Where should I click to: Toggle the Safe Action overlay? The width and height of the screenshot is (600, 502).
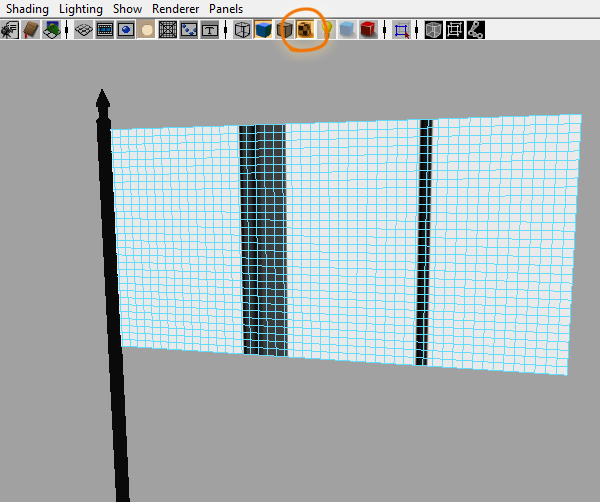click(189, 30)
